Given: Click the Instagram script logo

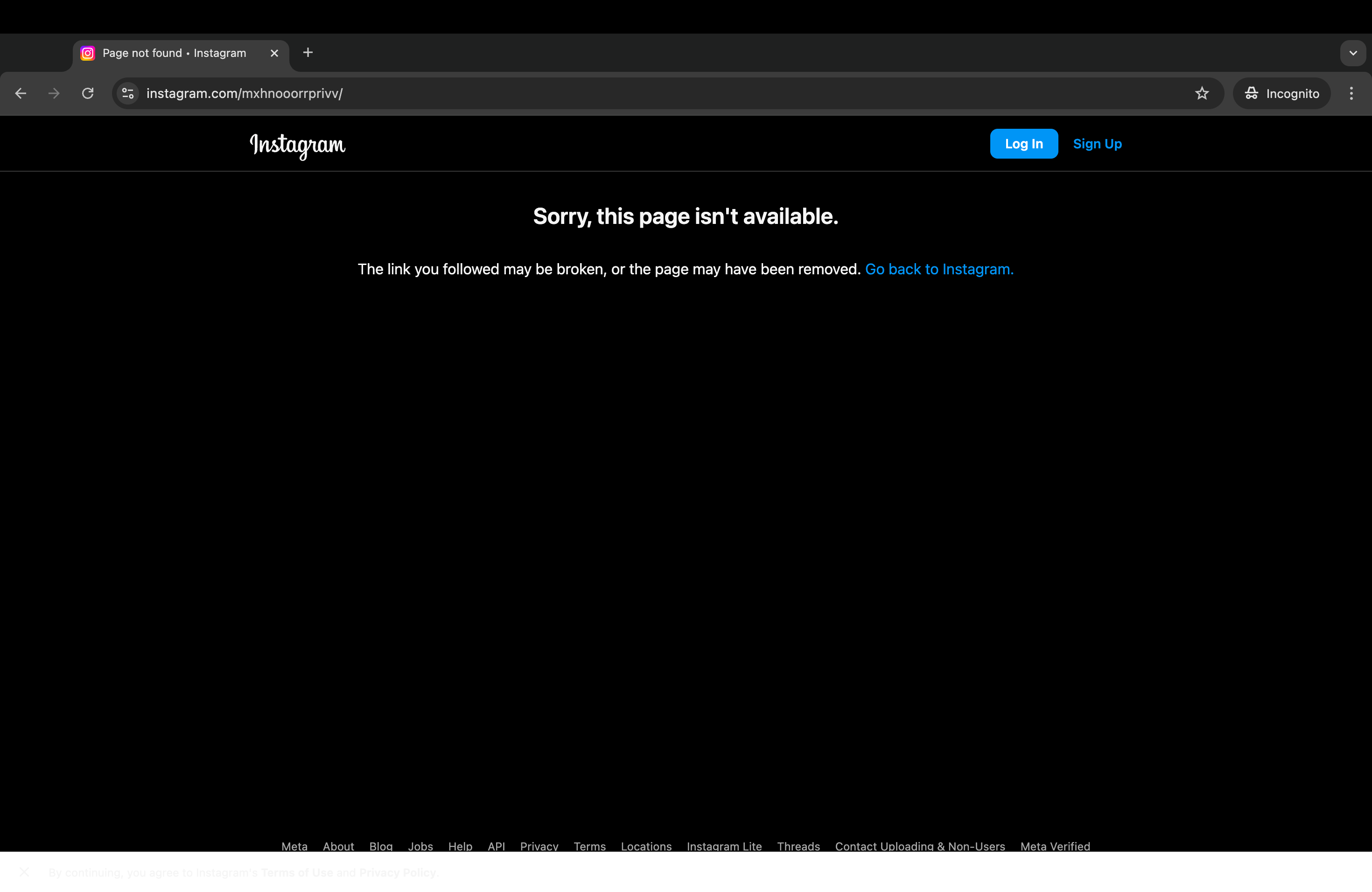Looking at the screenshot, I should click(297, 146).
